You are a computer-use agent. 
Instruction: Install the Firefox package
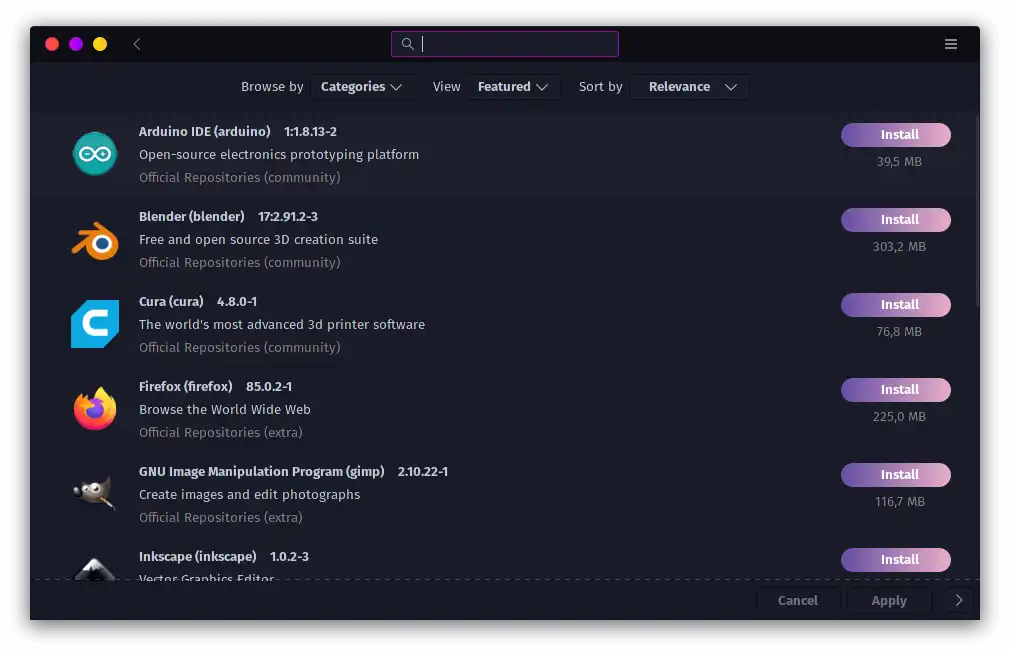896,390
